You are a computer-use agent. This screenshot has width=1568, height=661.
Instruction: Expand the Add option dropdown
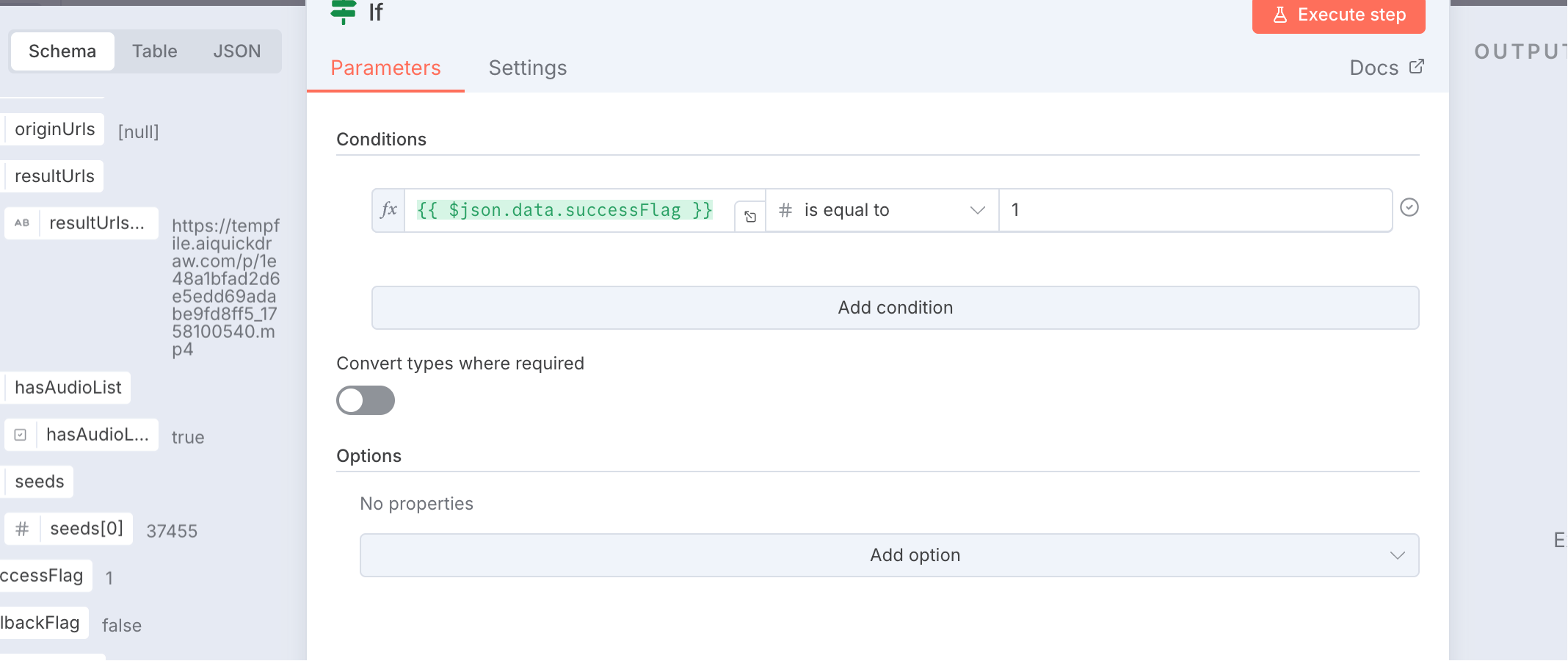(889, 555)
